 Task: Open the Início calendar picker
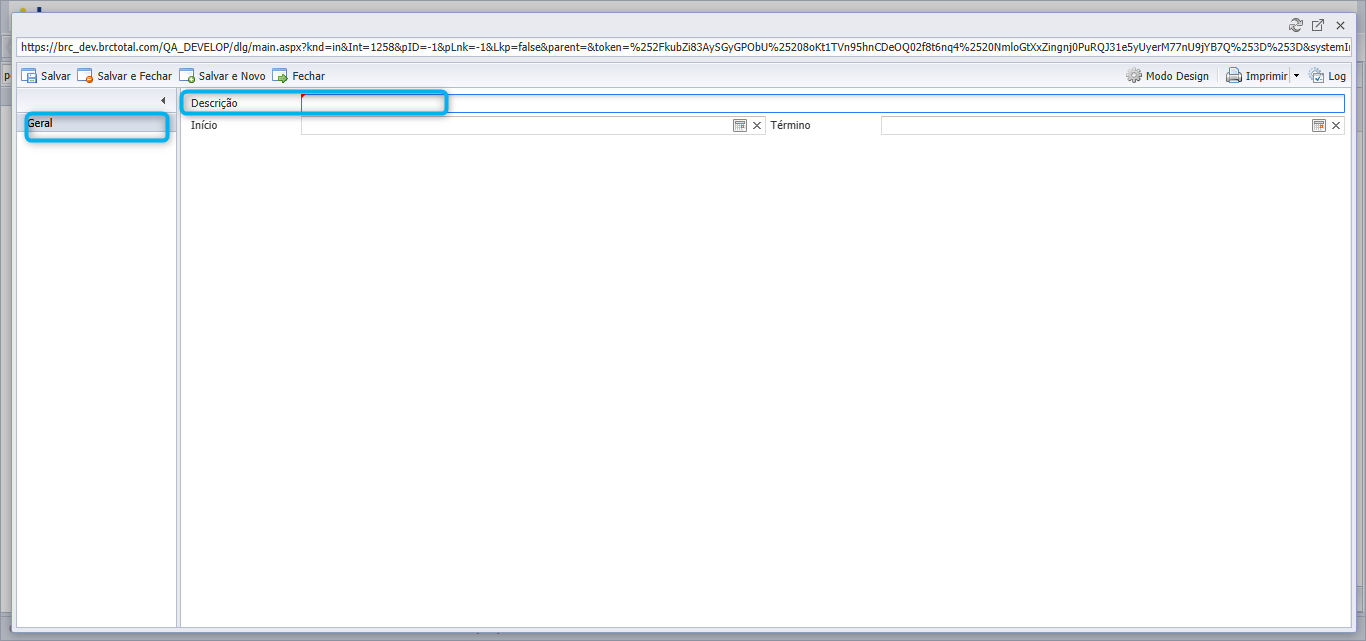click(x=740, y=126)
